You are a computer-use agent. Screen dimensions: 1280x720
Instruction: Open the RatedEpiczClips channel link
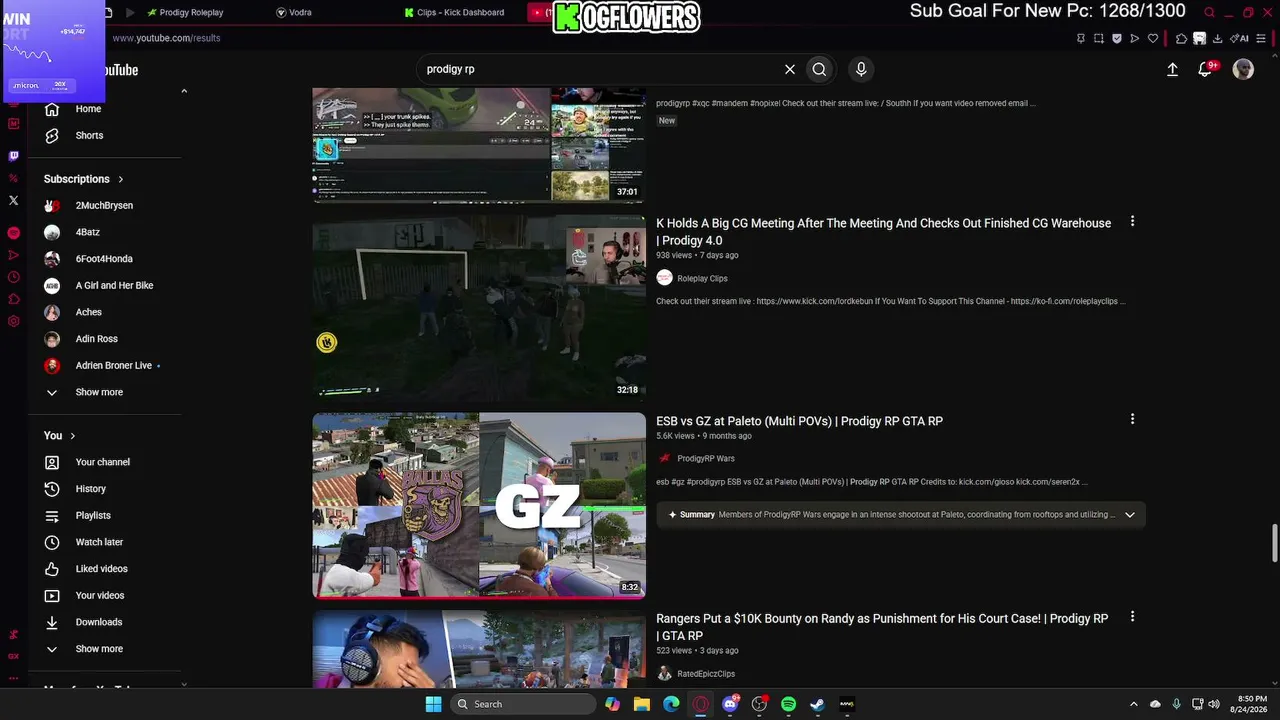[x=706, y=674]
